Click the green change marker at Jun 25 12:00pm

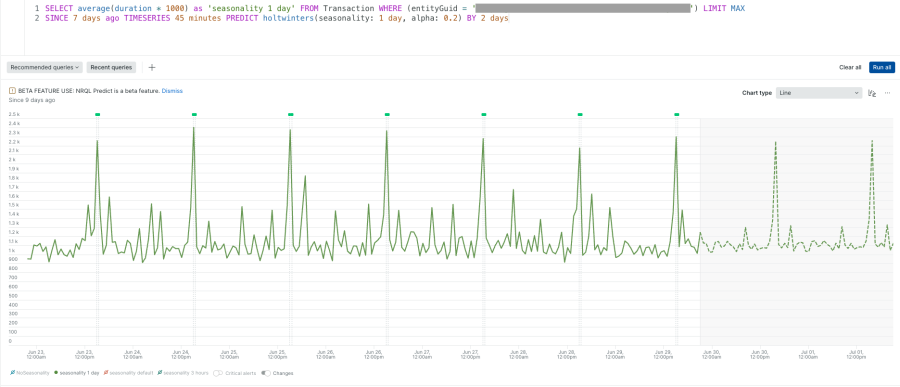pyautogui.click(x=290, y=115)
